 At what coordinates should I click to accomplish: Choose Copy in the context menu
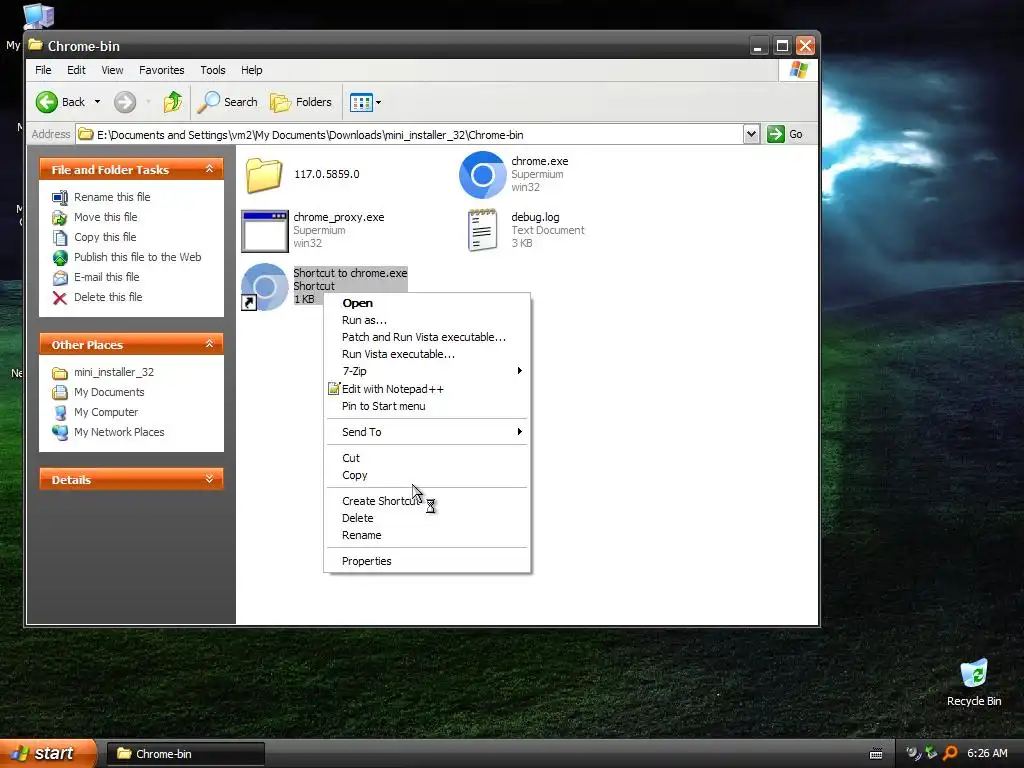click(427, 475)
